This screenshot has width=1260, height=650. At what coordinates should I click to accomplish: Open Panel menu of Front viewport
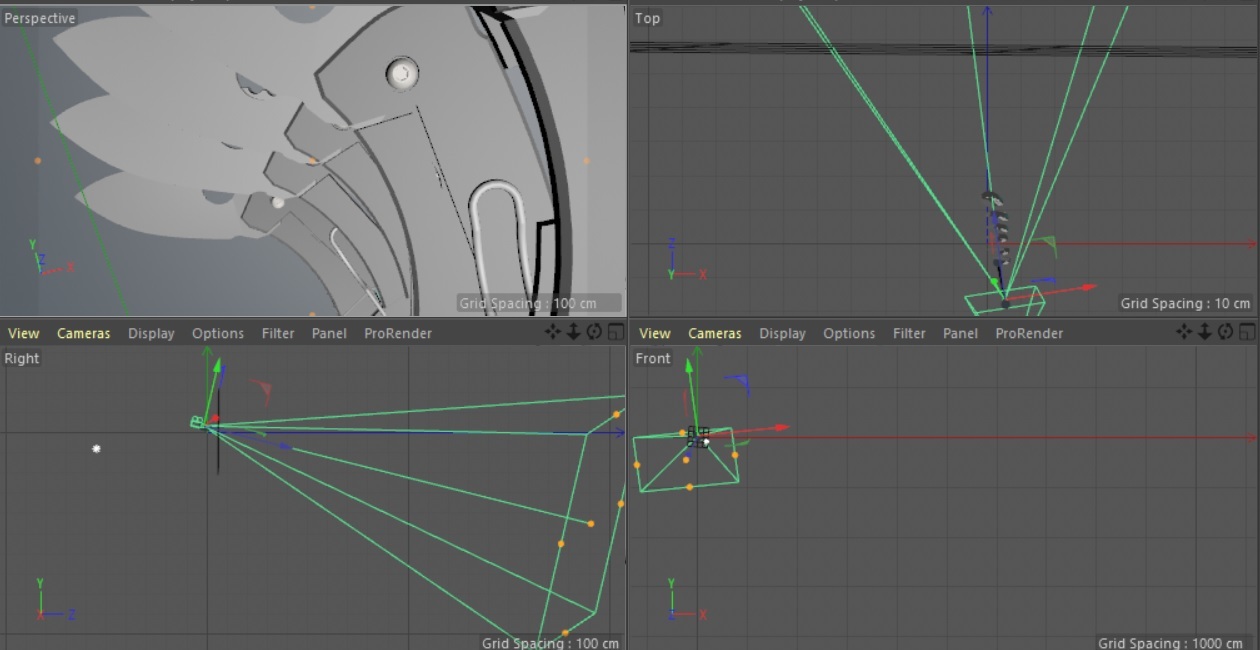tap(960, 333)
